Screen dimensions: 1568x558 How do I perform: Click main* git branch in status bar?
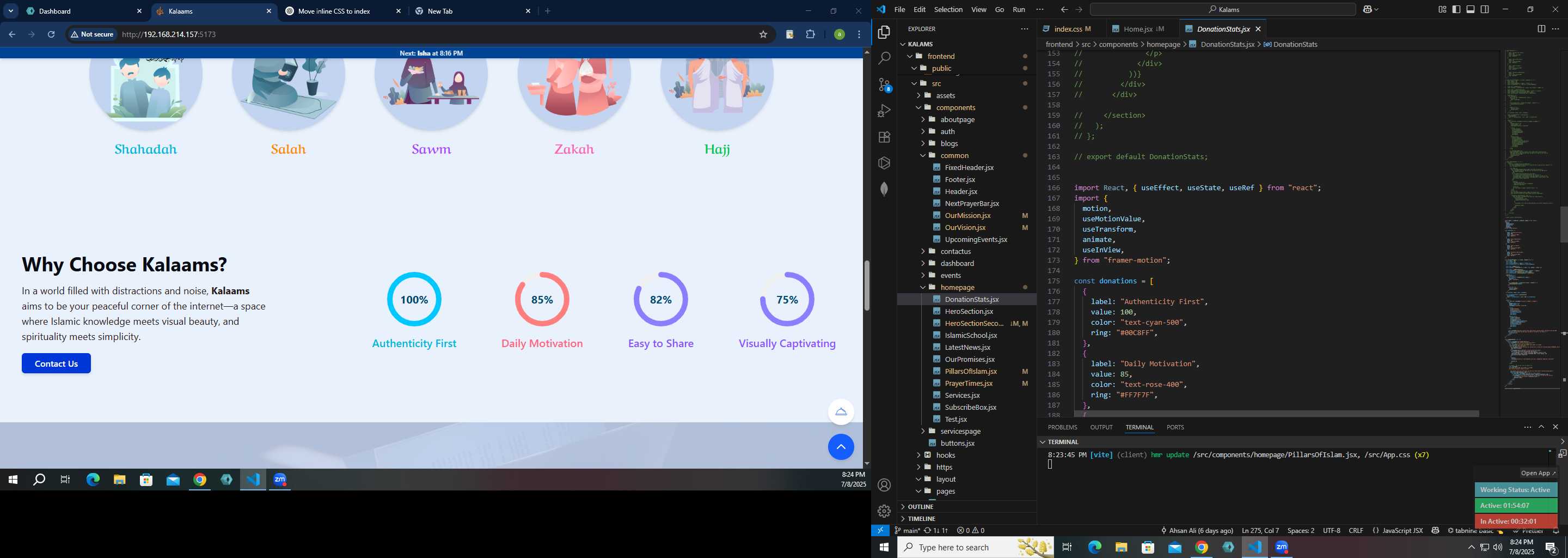point(907,531)
